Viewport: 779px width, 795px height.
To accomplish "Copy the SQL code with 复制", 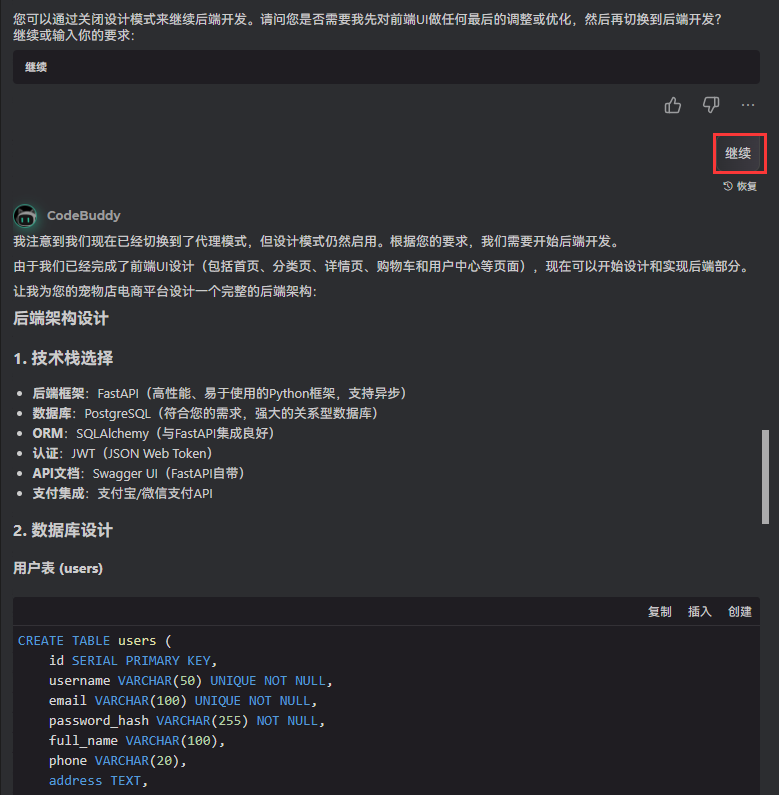I will point(659,612).
